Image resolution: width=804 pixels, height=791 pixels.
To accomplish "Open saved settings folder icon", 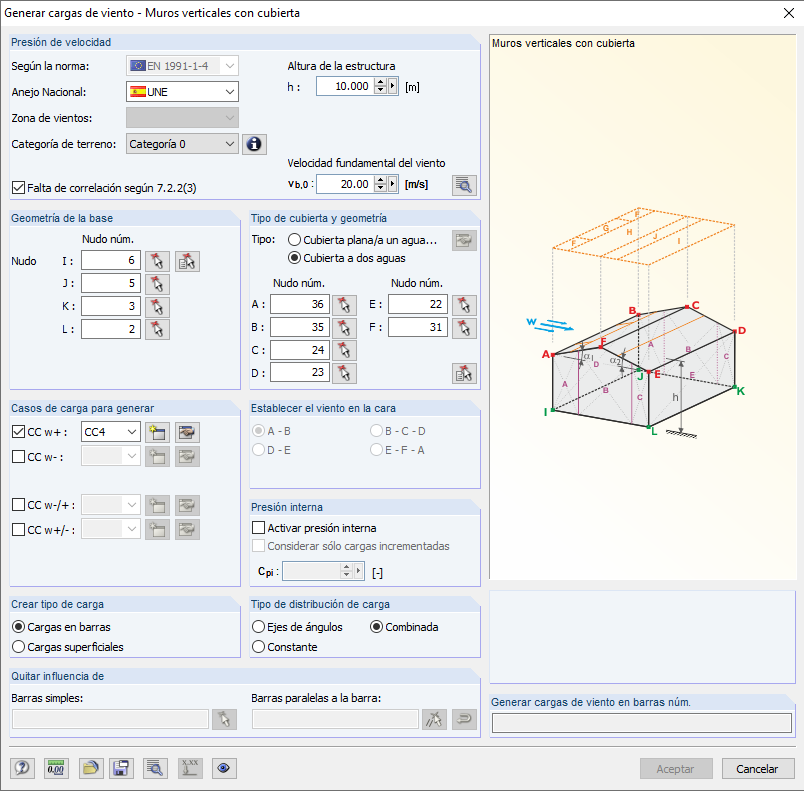I will (91, 768).
